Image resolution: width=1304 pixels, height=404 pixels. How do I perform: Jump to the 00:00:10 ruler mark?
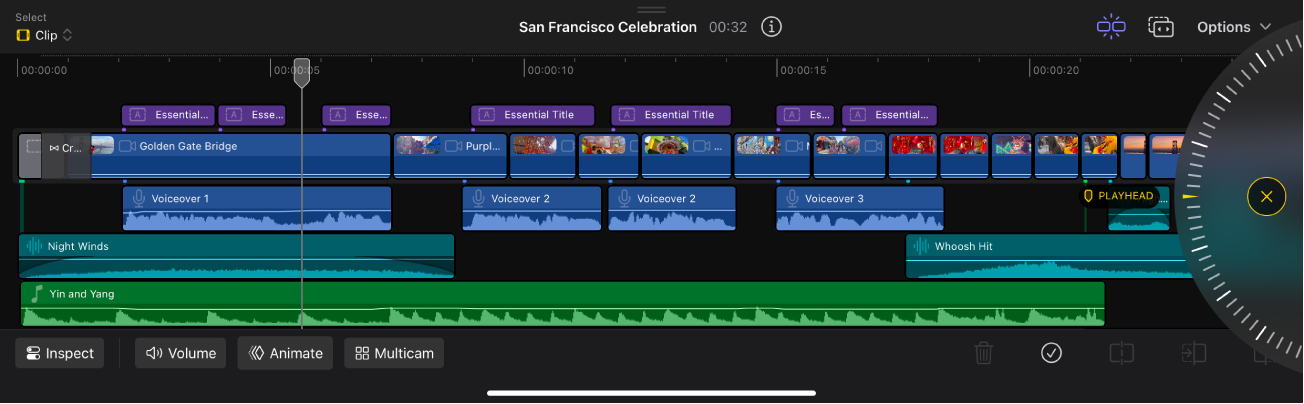(x=549, y=71)
